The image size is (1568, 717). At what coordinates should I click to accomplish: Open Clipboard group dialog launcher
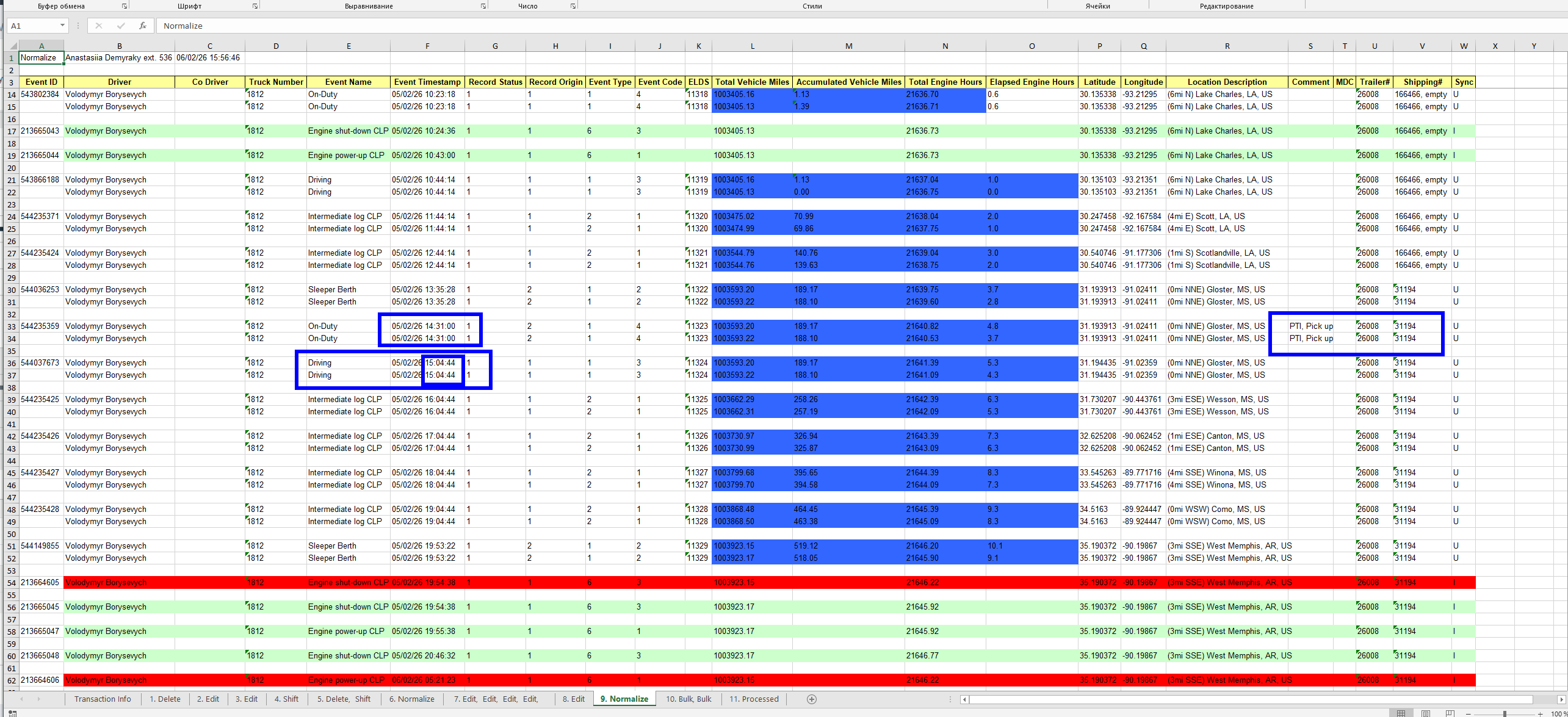(125, 6)
